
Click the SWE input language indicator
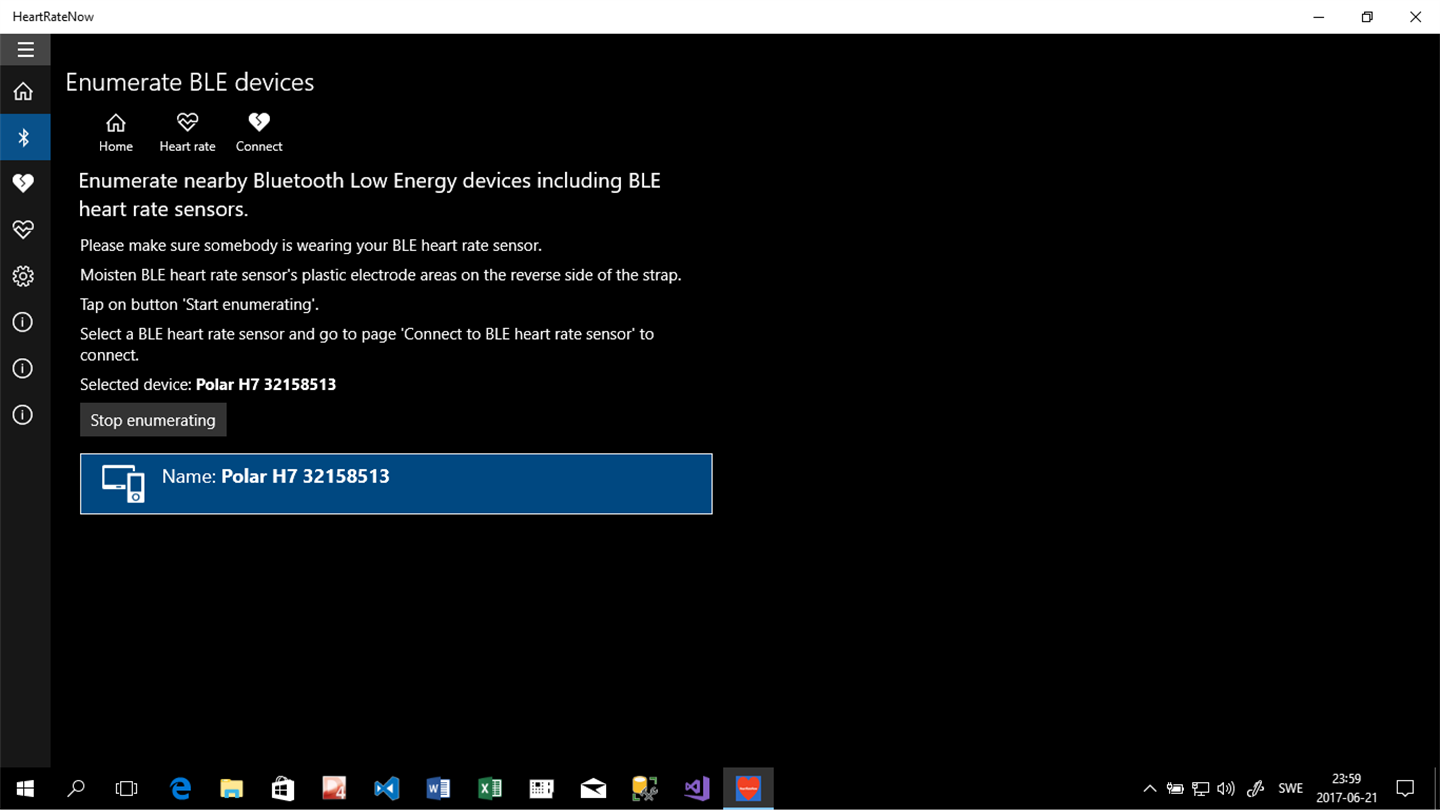tap(1291, 789)
